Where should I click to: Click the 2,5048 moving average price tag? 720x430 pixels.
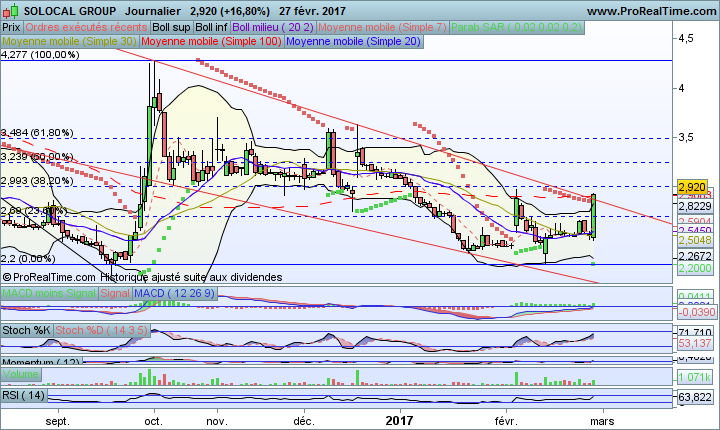pyautogui.click(x=695, y=240)
